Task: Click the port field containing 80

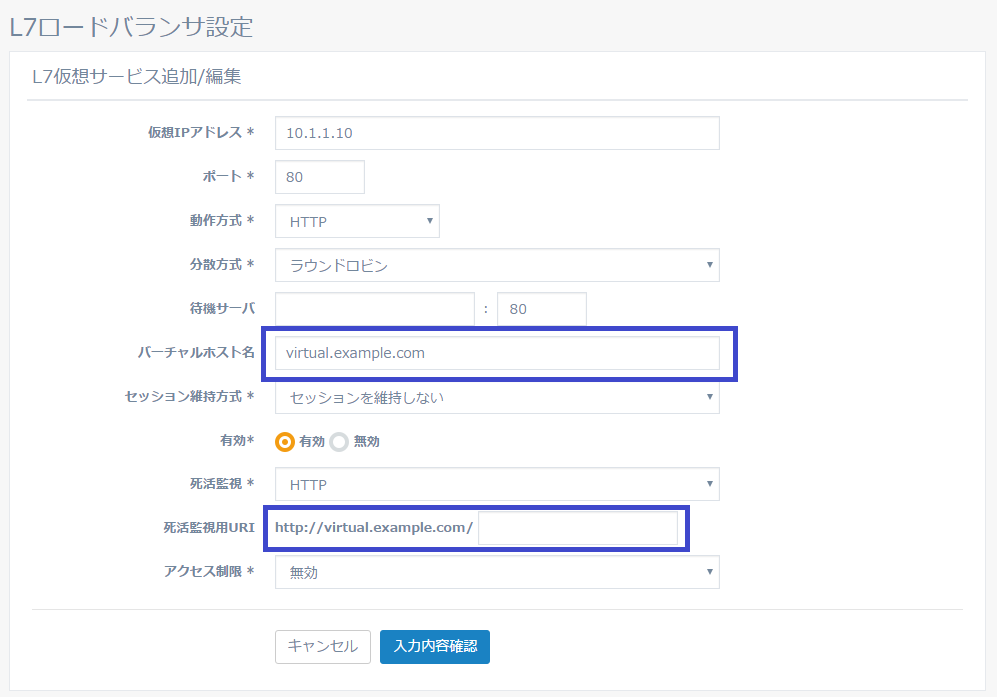Action: pos(319,176)
